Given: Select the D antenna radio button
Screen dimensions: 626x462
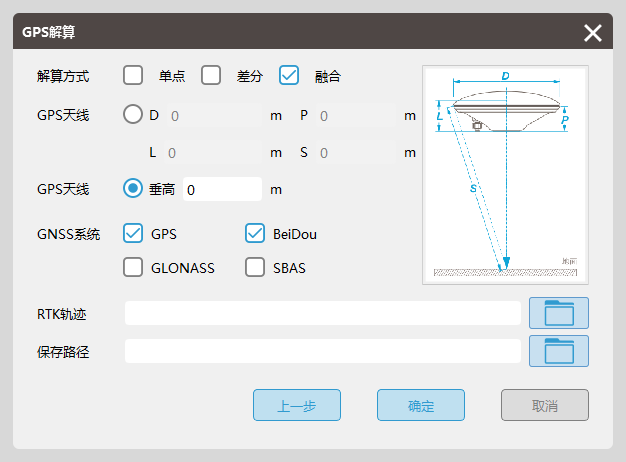Looking at the screenshot, I should click(x=133, y=115).
